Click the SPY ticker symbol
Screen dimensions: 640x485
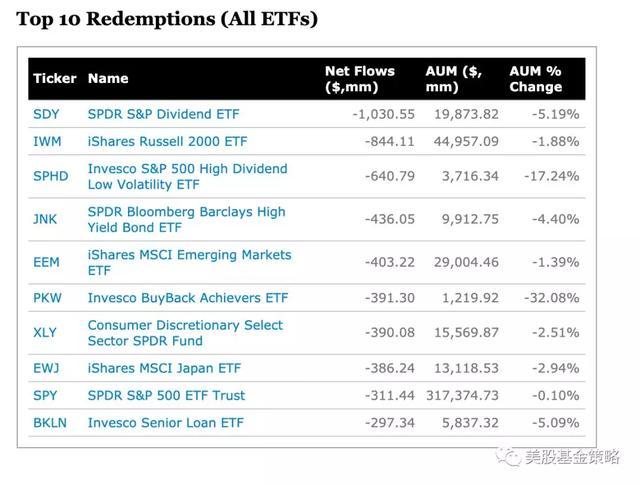click(46, 395)
